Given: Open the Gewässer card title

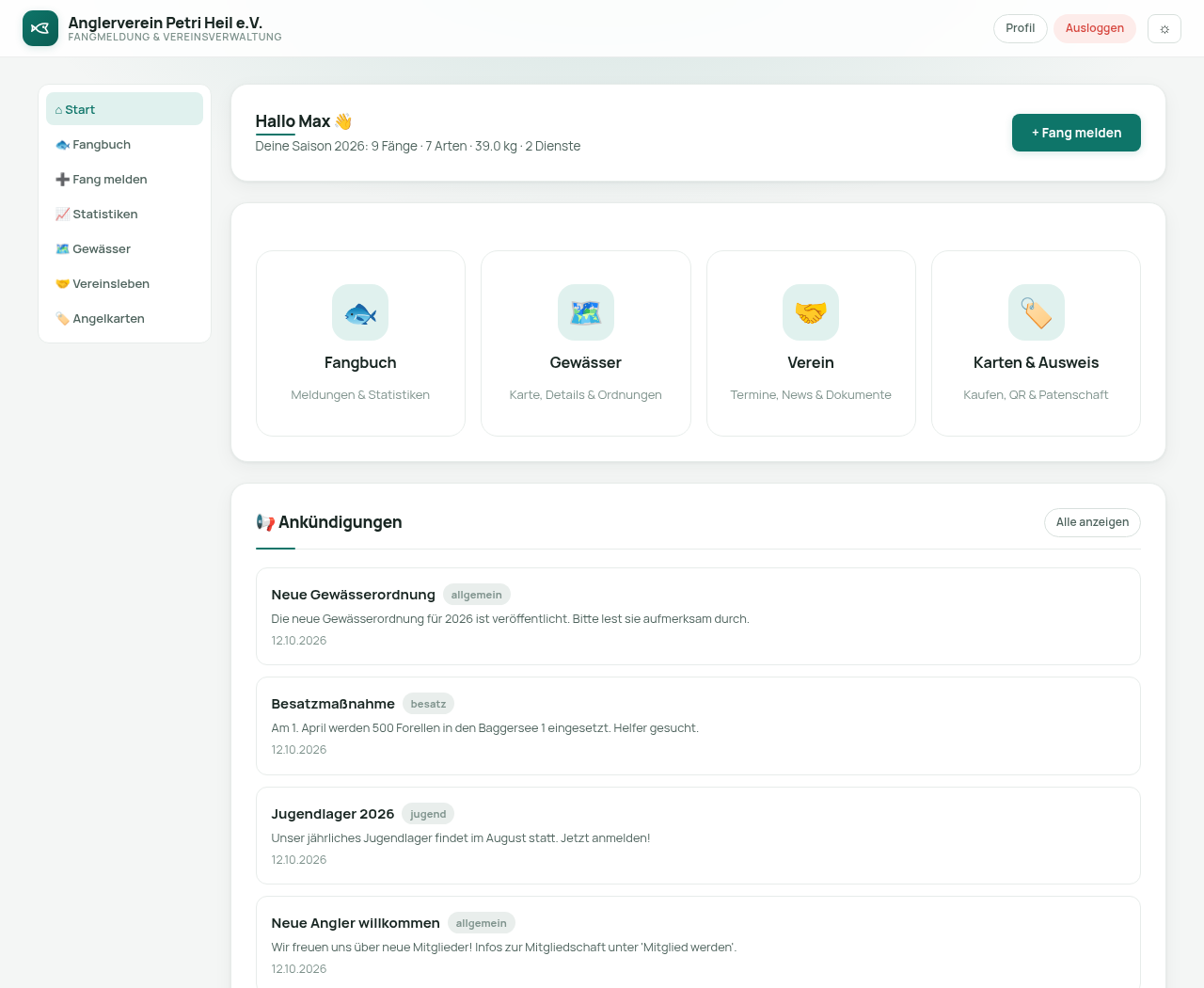Looking at the screenshot, I should pos(585,362).
